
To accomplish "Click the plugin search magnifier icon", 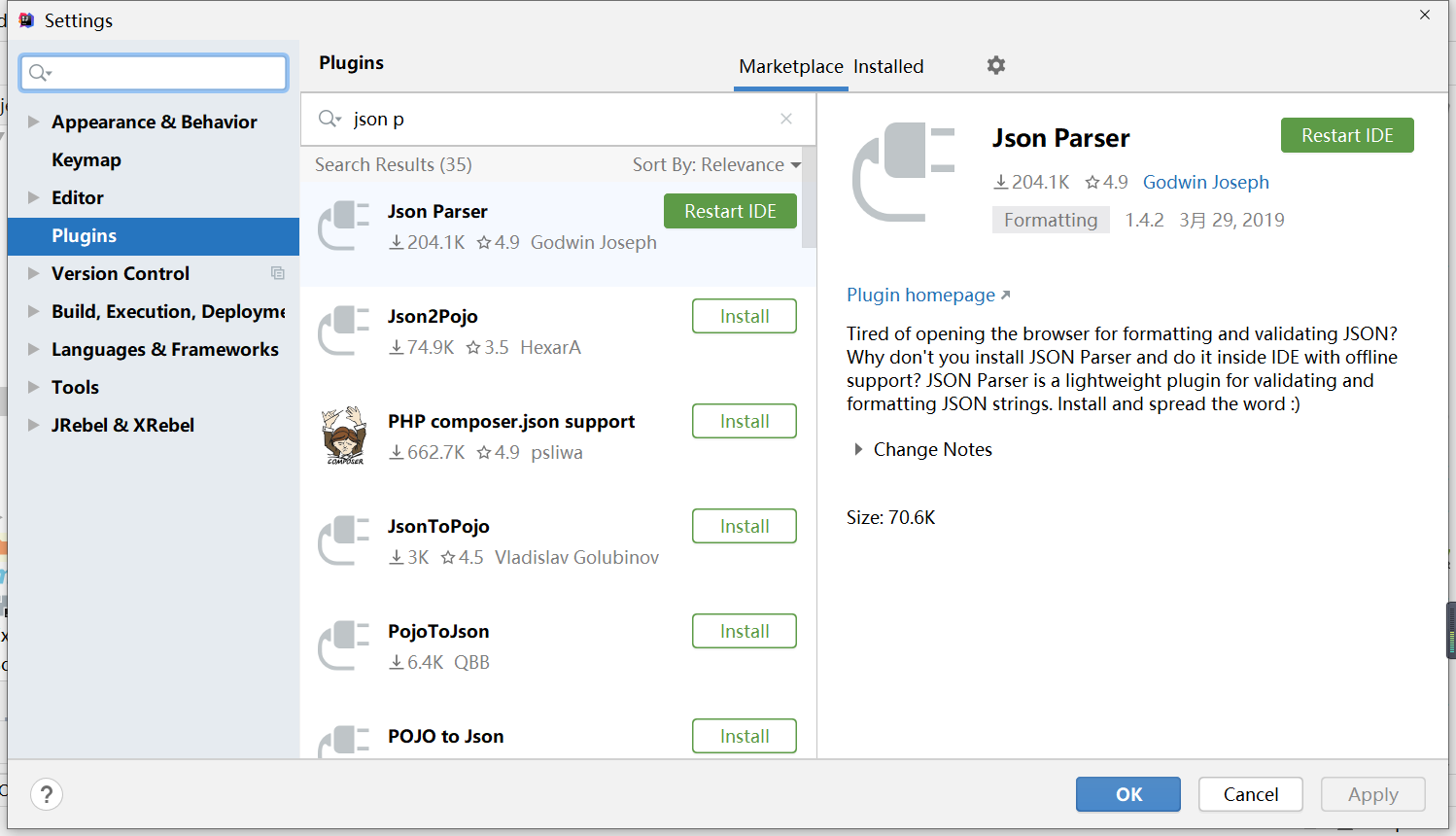I will [329, 119].
